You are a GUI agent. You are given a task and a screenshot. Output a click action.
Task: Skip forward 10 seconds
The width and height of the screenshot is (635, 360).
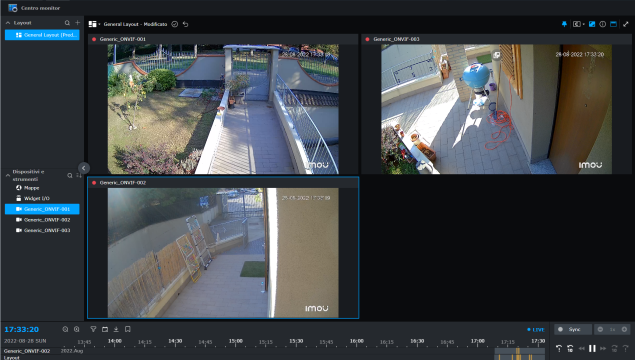(614, 348)
